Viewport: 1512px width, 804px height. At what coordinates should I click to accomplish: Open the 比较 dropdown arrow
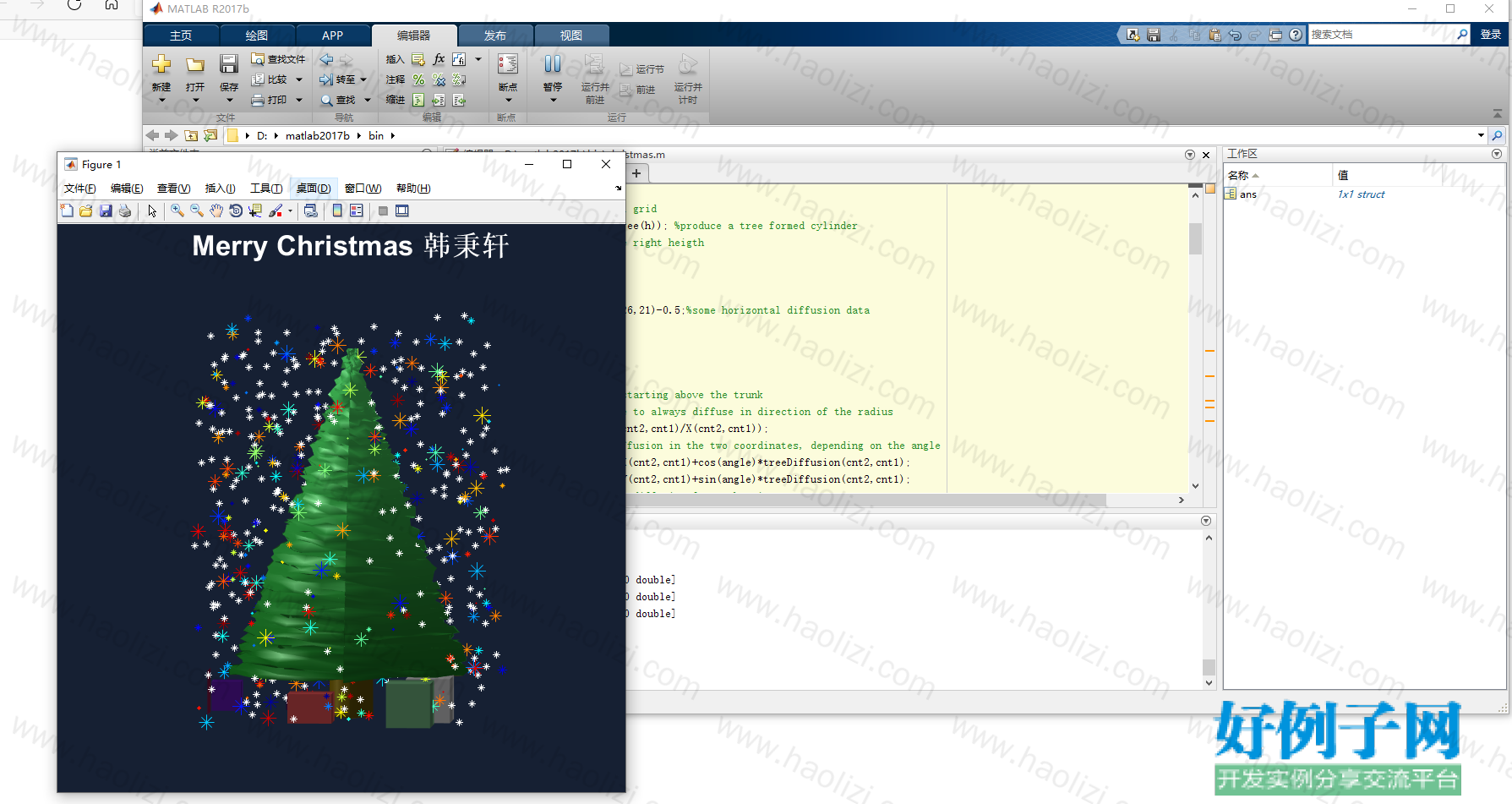coord(298,79)
